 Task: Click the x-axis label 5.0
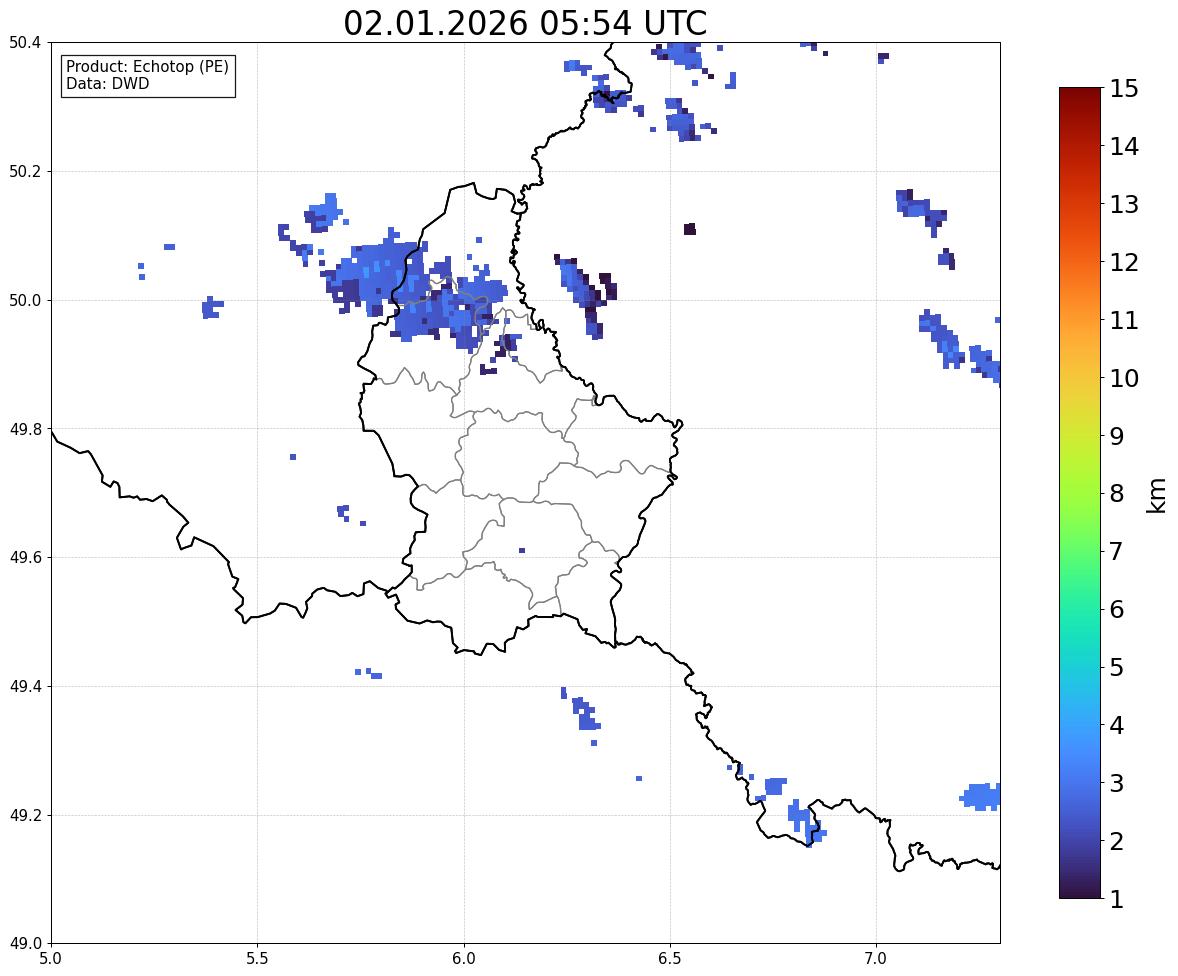pos(51,959)
